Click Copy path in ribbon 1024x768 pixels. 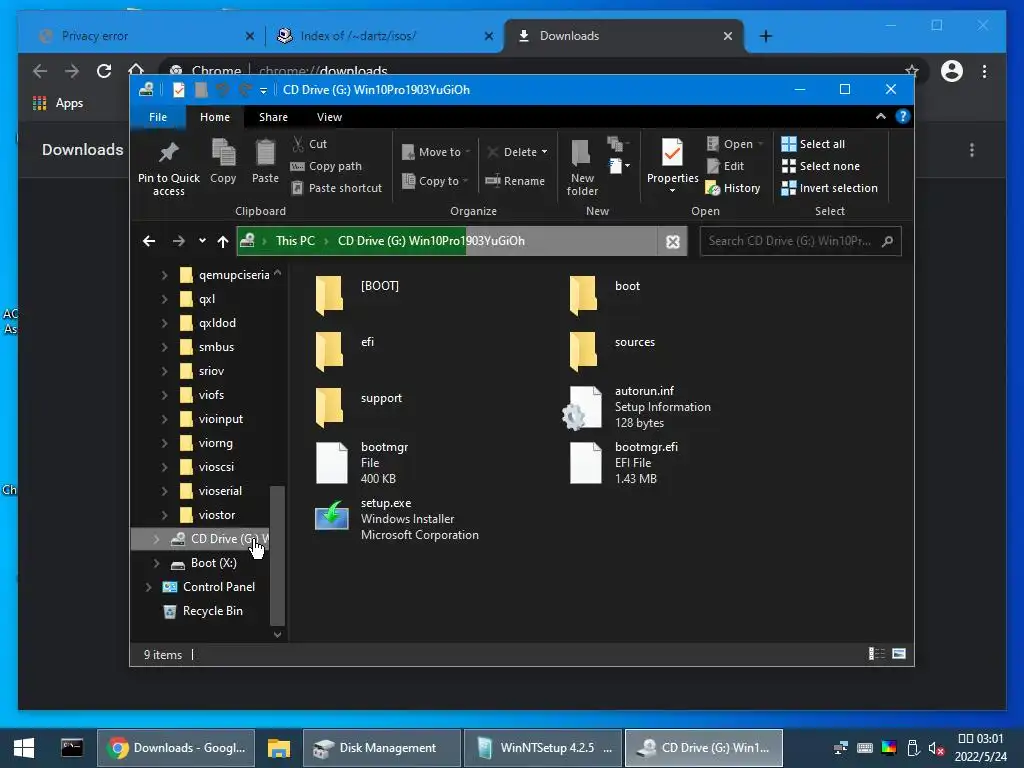(x=326, y=166)
